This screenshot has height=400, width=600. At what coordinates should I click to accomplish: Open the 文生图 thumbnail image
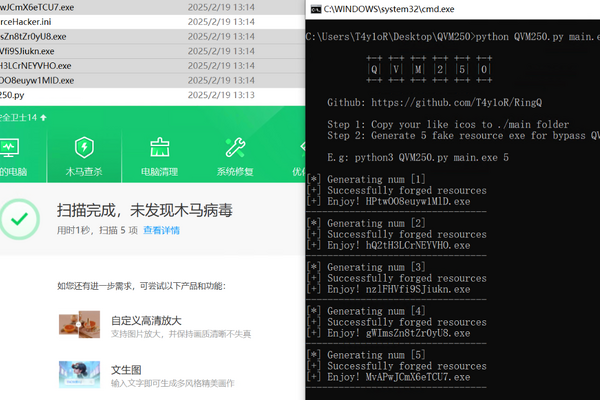pyautogui.click(x=79, y=374)
